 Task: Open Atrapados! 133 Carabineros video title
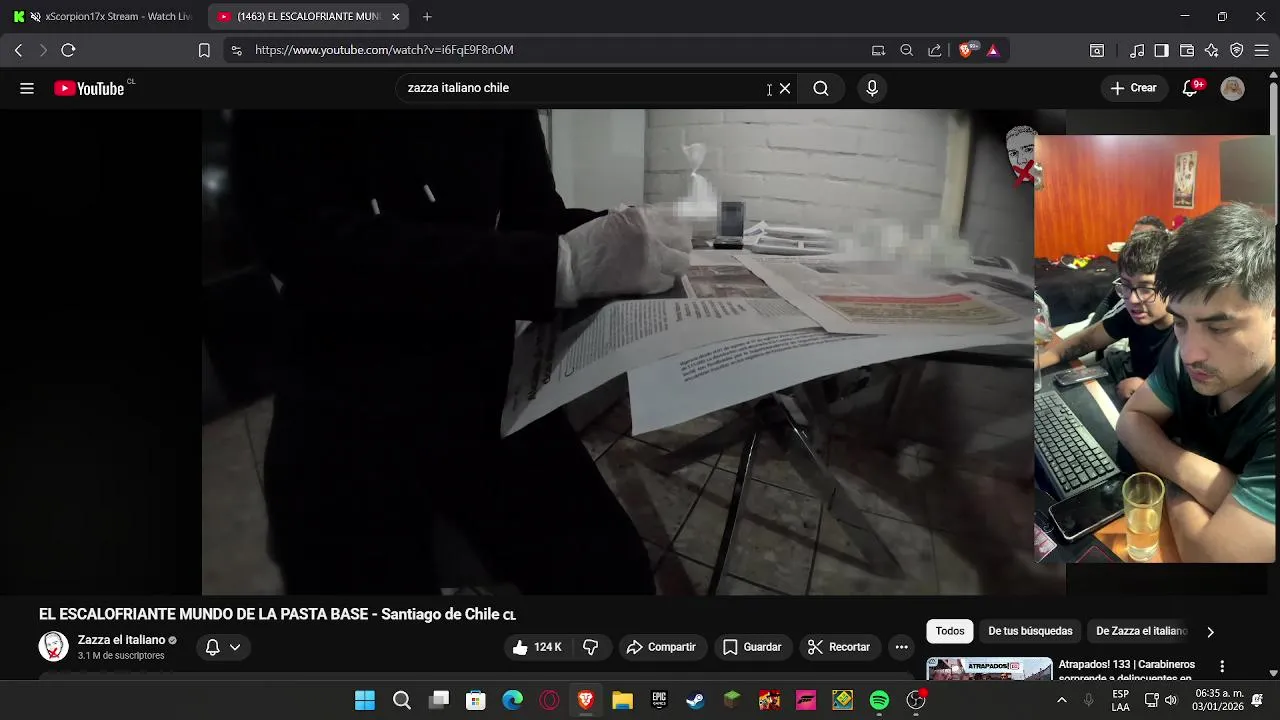[x=1127, y=670]
